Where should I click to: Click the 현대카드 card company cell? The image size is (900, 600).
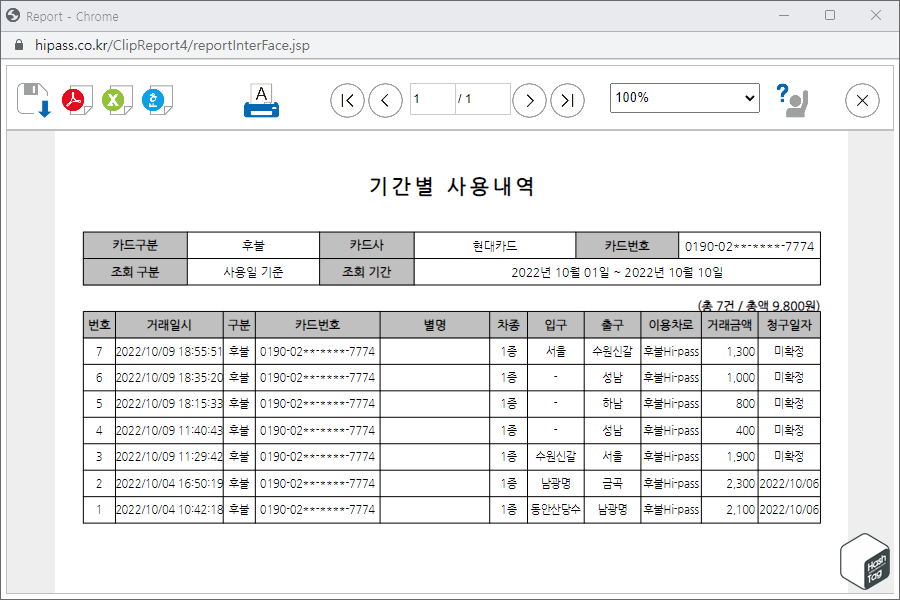click(495, 246)
